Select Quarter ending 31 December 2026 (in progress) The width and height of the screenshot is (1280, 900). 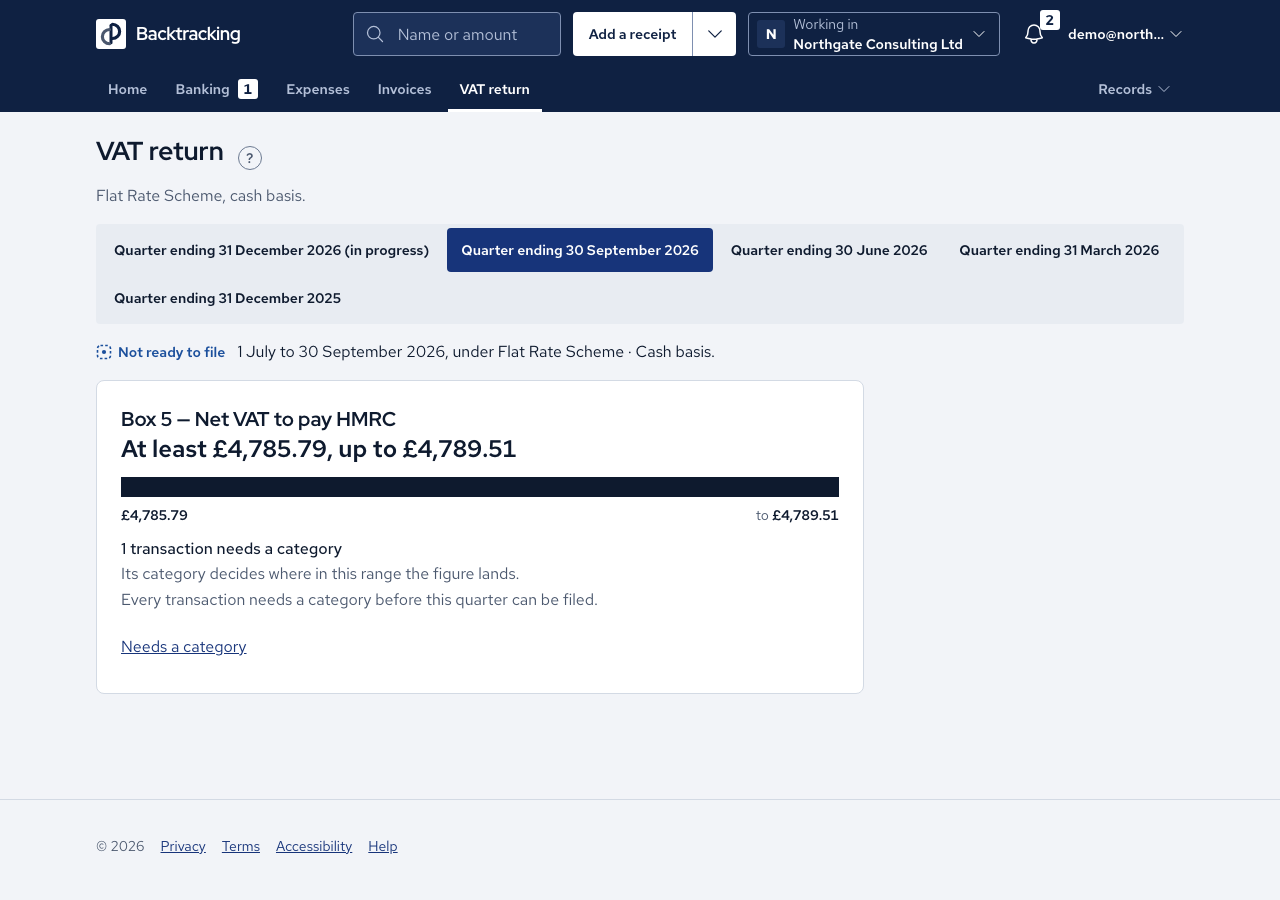point(272,250)
